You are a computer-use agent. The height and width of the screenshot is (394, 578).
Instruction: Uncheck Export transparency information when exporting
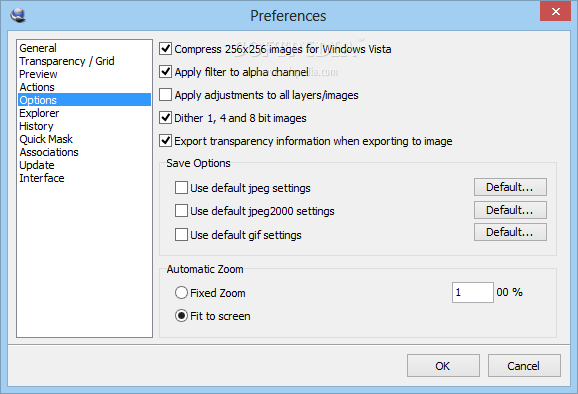pos(166,140)
